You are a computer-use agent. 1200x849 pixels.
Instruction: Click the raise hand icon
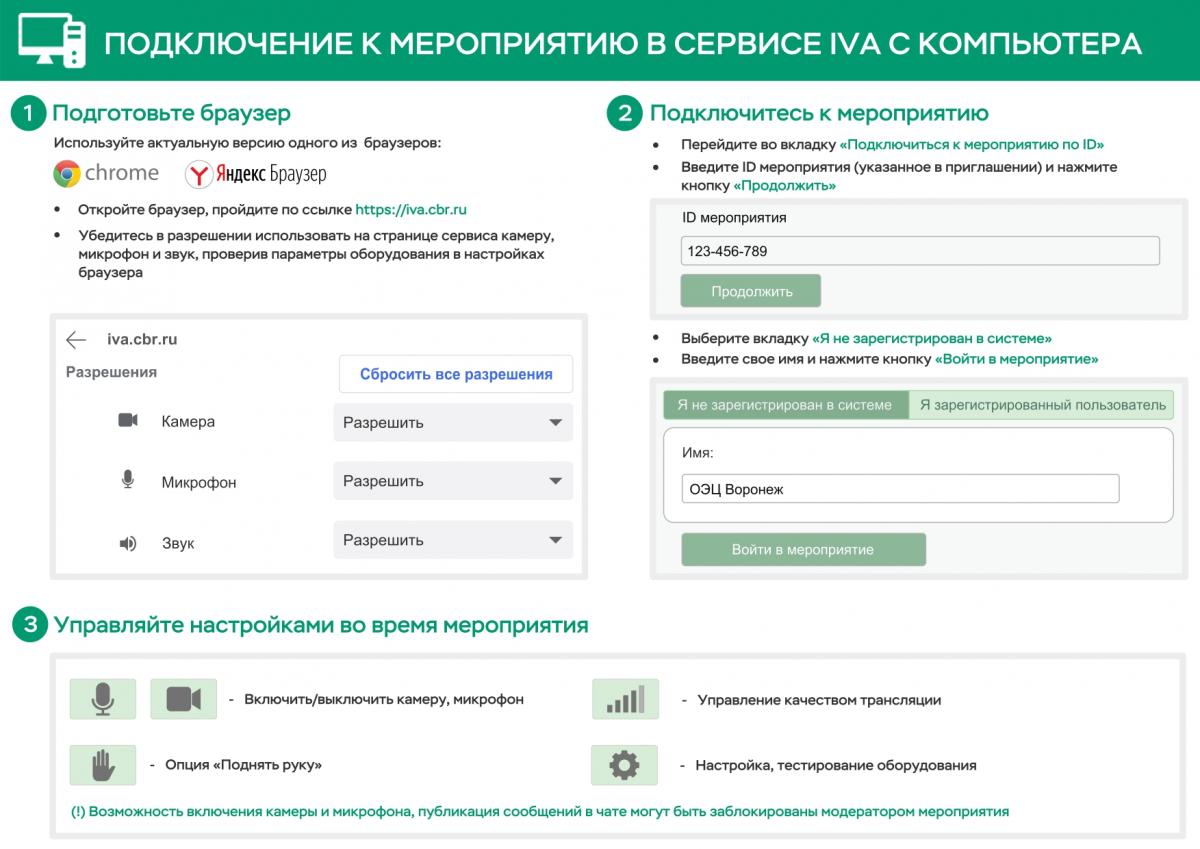102,765
